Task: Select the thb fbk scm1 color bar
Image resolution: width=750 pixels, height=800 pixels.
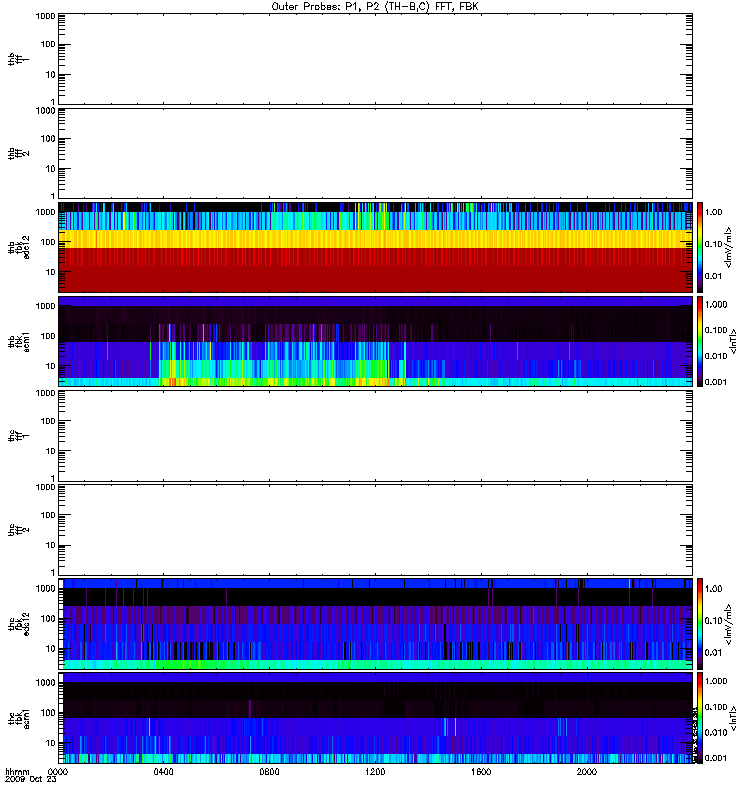Action: click(700, 341)
